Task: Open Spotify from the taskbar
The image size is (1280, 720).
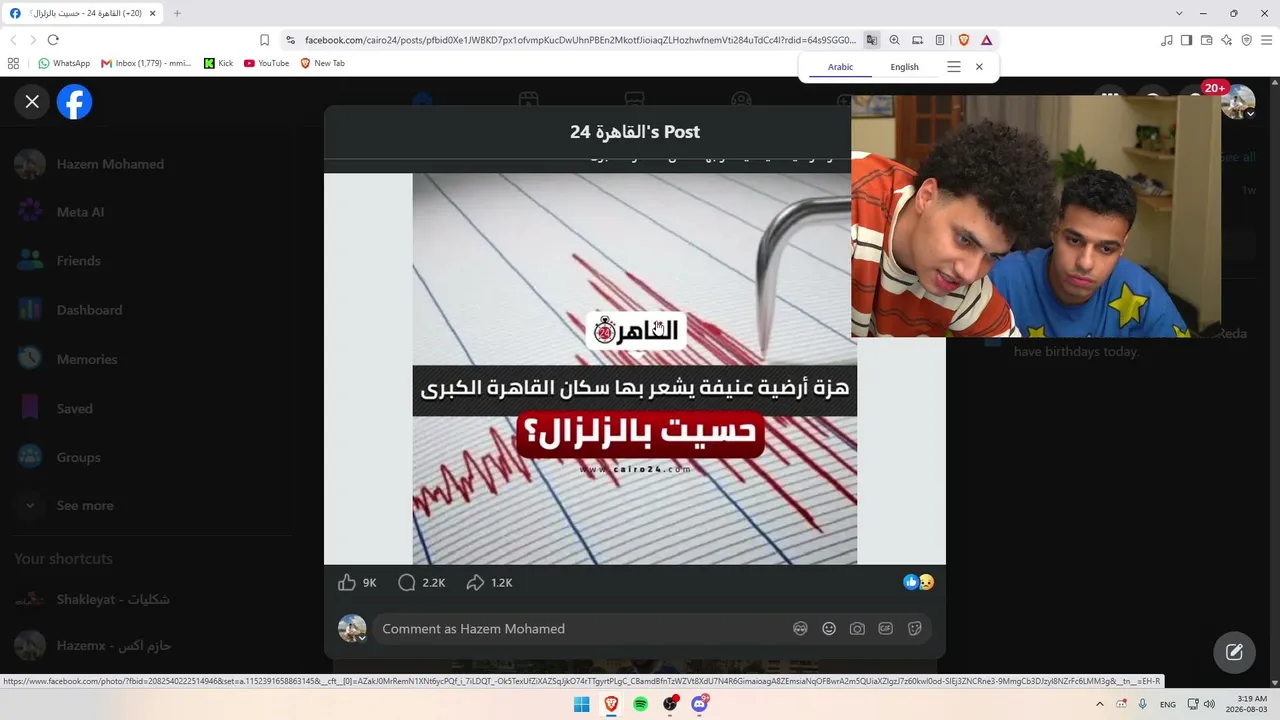Action: 640,704
